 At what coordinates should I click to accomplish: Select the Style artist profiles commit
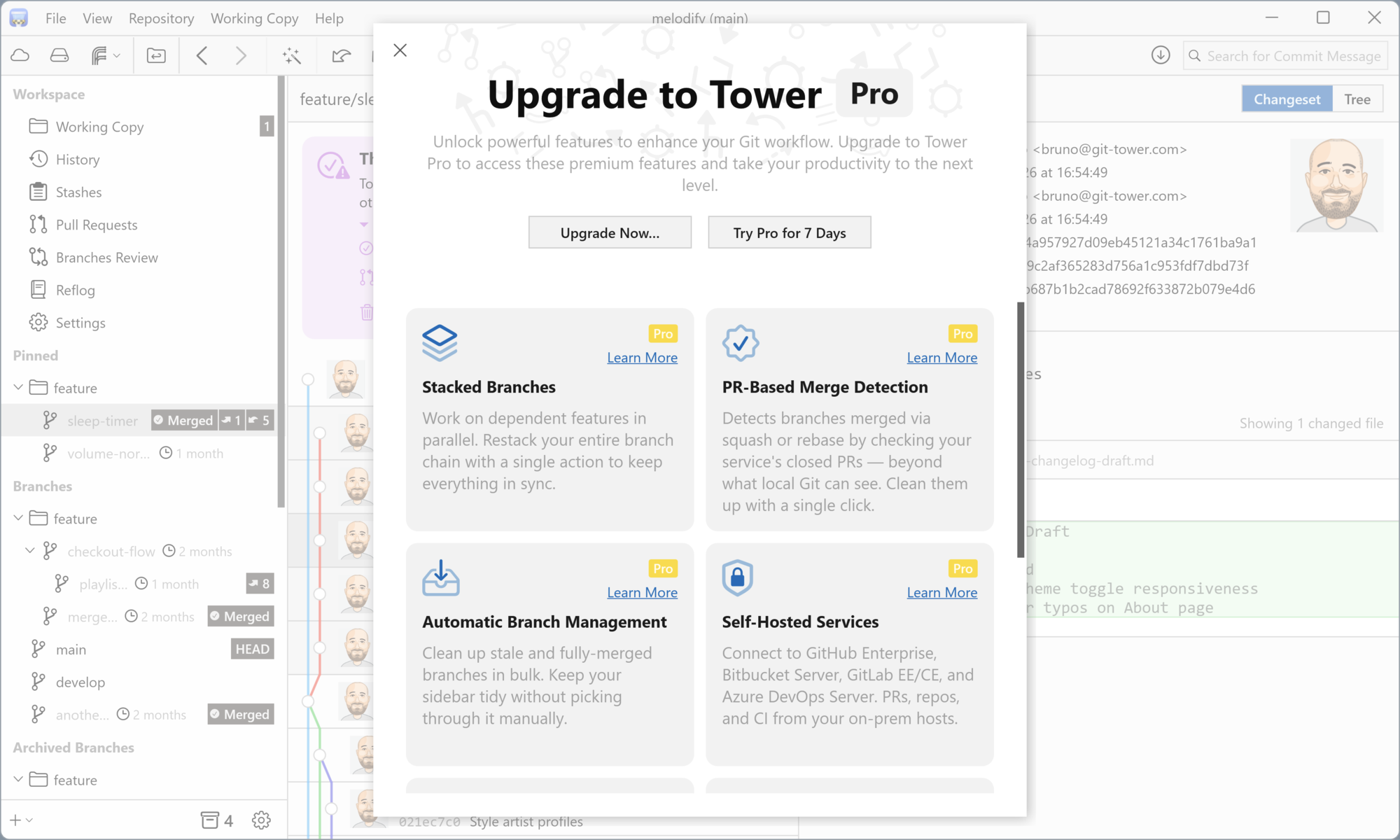tap(526, 822)
